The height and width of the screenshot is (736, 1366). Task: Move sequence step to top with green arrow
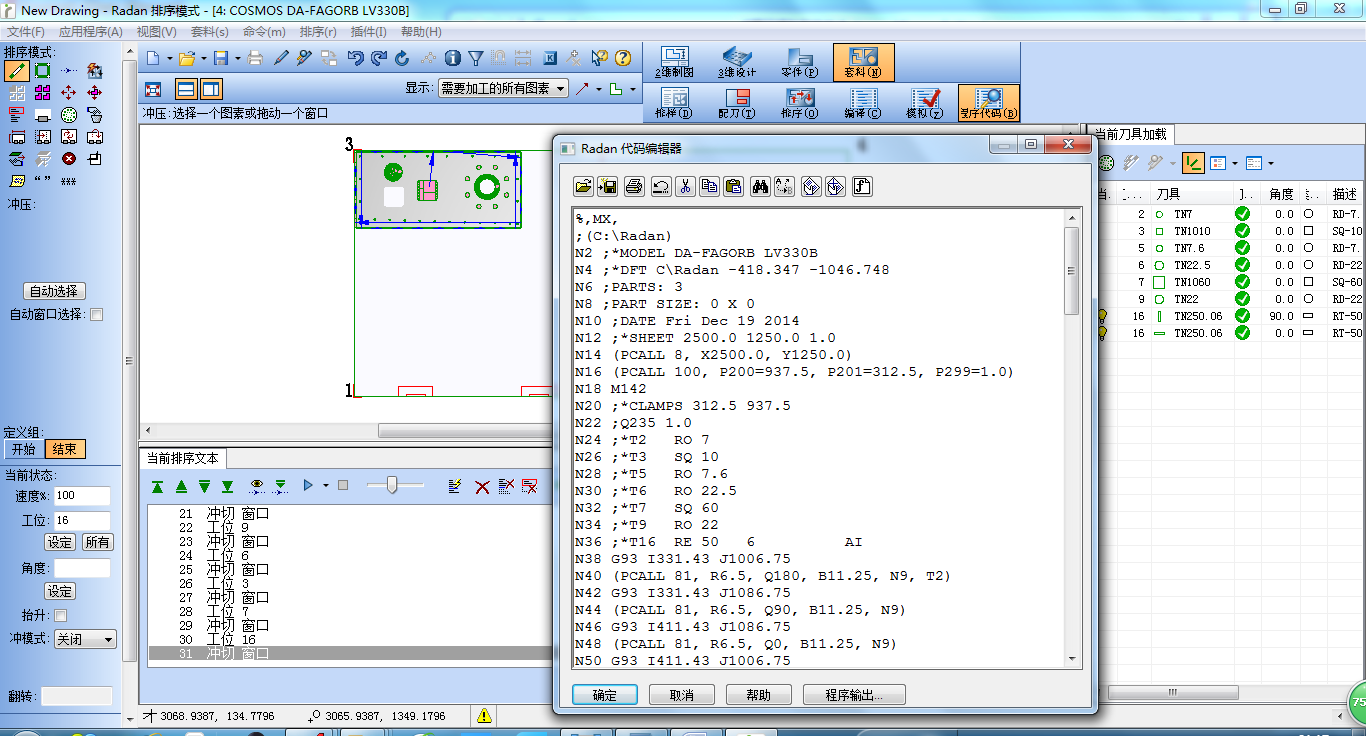point(157,486)
